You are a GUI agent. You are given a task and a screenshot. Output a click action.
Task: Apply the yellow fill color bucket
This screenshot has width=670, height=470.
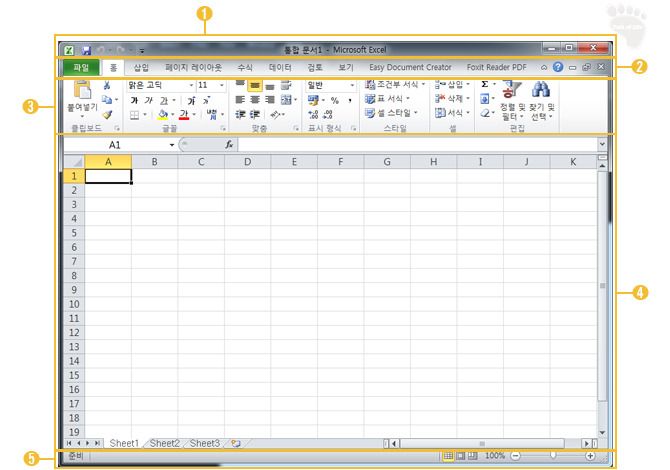[x=162, y=114]
